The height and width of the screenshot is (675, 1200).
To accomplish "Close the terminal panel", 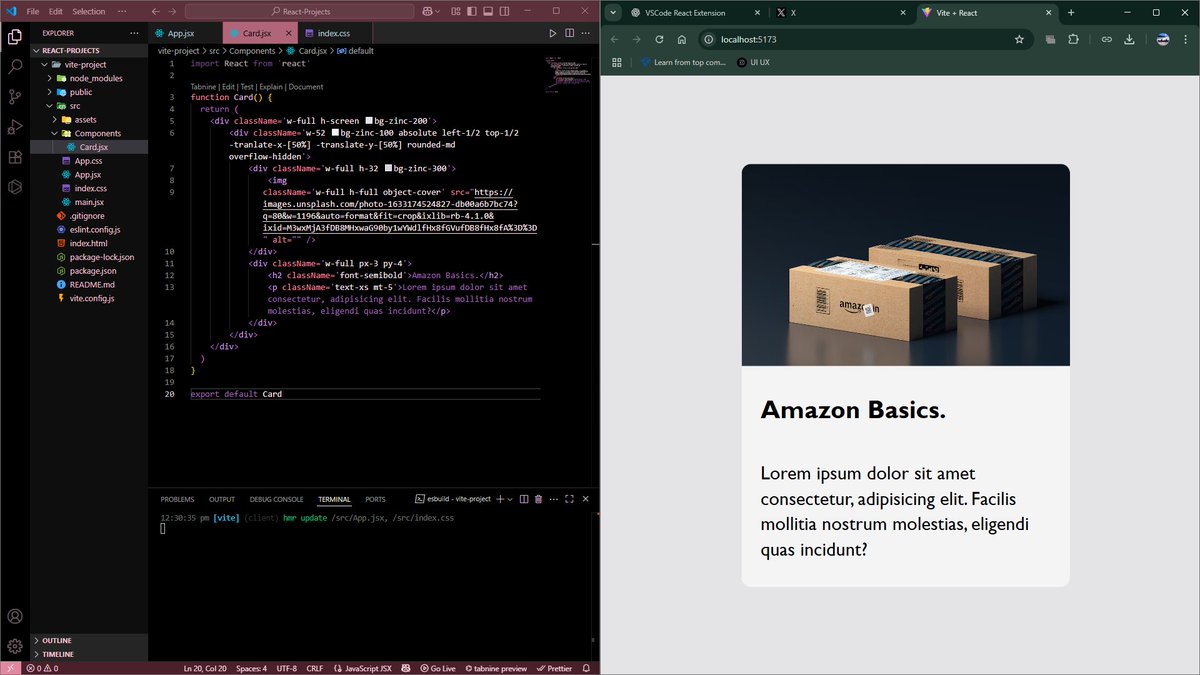I will coord(586,499).
